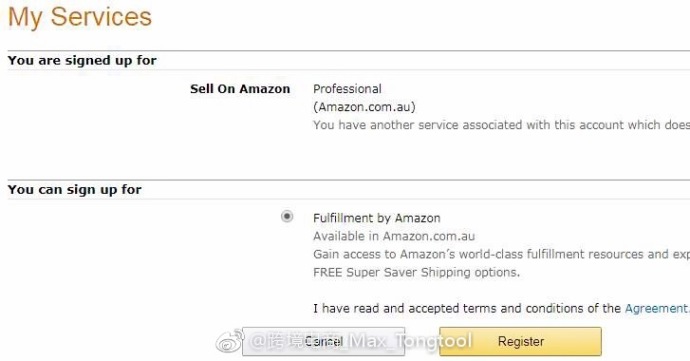
Task: Click the Professional plan text
Action: pyautogui.click(x=347, y=89)
